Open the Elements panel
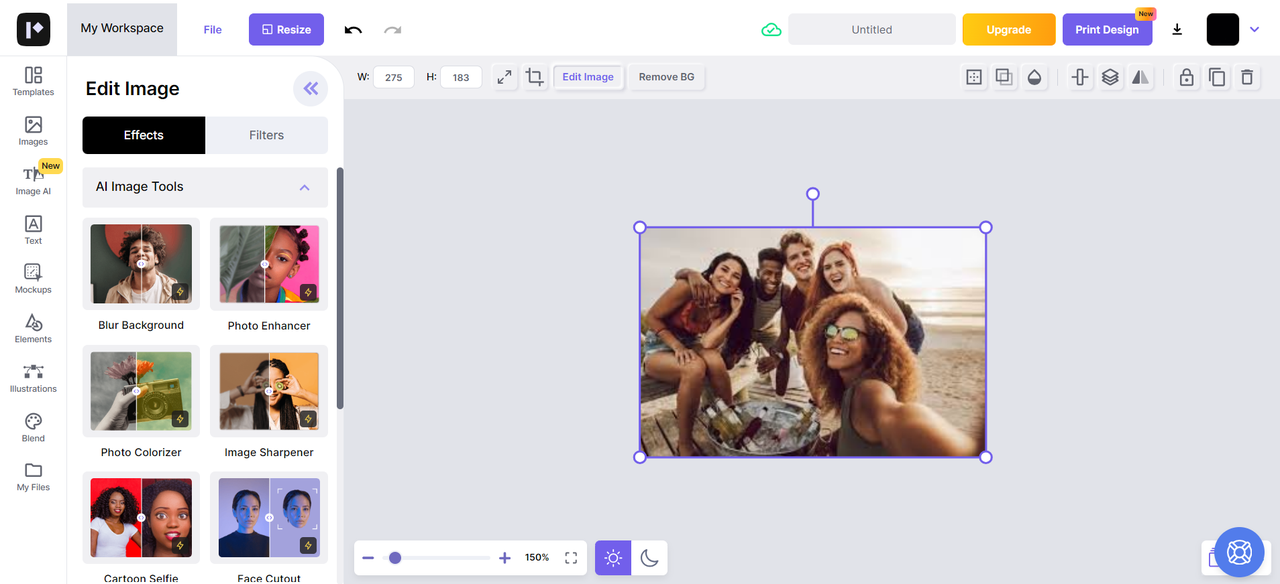The width and height of the screenshot is (1280, 584). tap(33, 329)
